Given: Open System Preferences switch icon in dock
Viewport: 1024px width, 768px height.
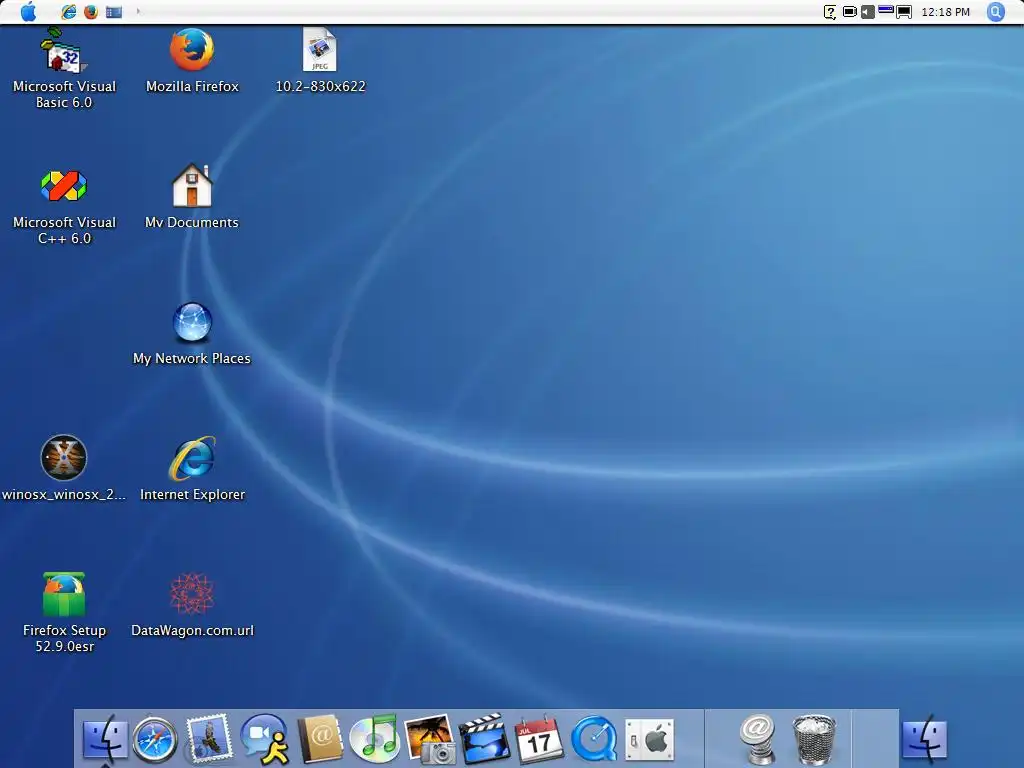Looking at the screenshot, I should (x=649, y=740).
